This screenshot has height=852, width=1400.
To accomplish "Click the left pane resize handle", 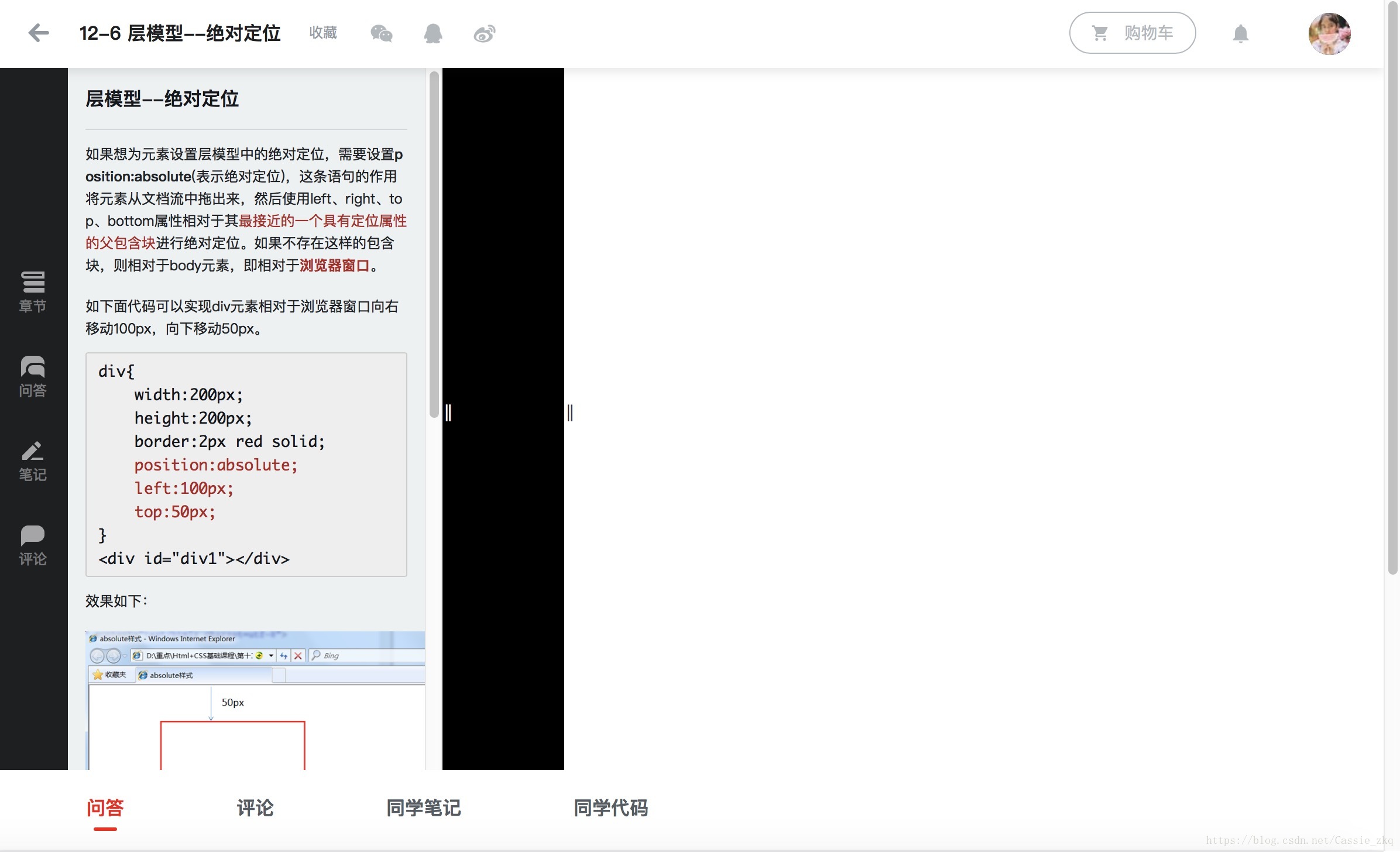I will pos(448,413).
